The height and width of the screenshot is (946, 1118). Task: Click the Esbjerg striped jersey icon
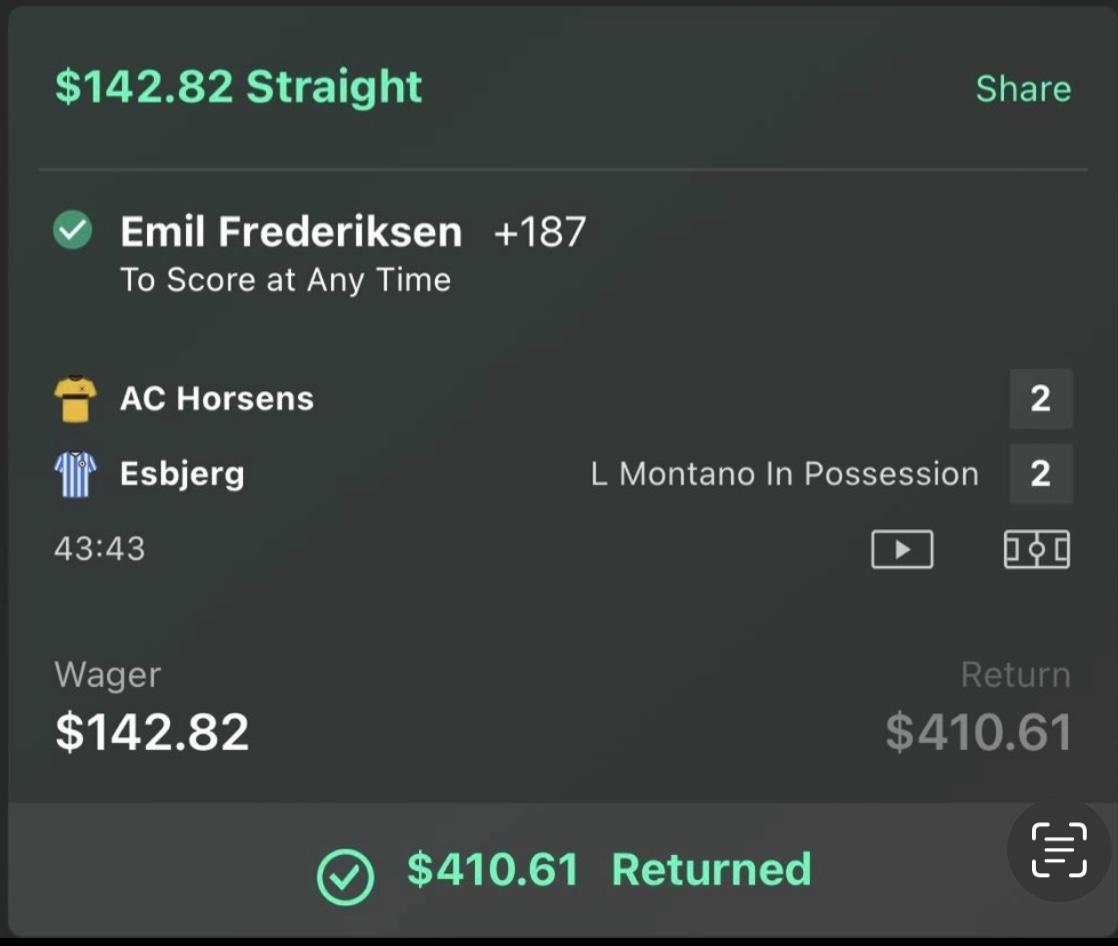[75, 474]
